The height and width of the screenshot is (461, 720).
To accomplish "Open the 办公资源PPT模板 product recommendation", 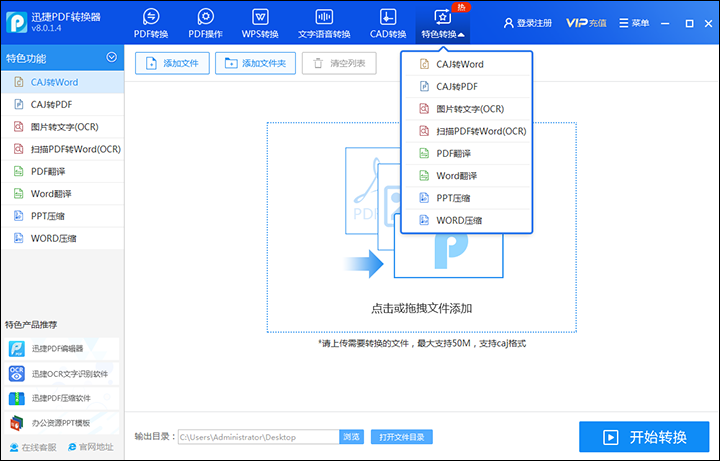I will click(62, 423).
